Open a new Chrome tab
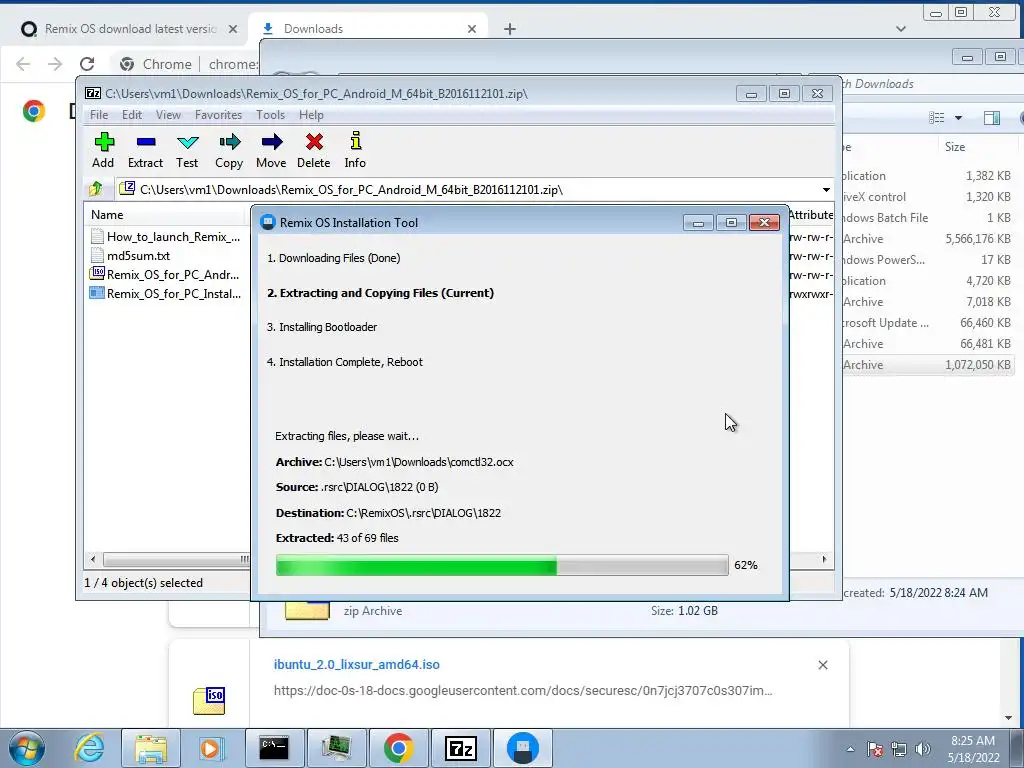 point(510,29)
